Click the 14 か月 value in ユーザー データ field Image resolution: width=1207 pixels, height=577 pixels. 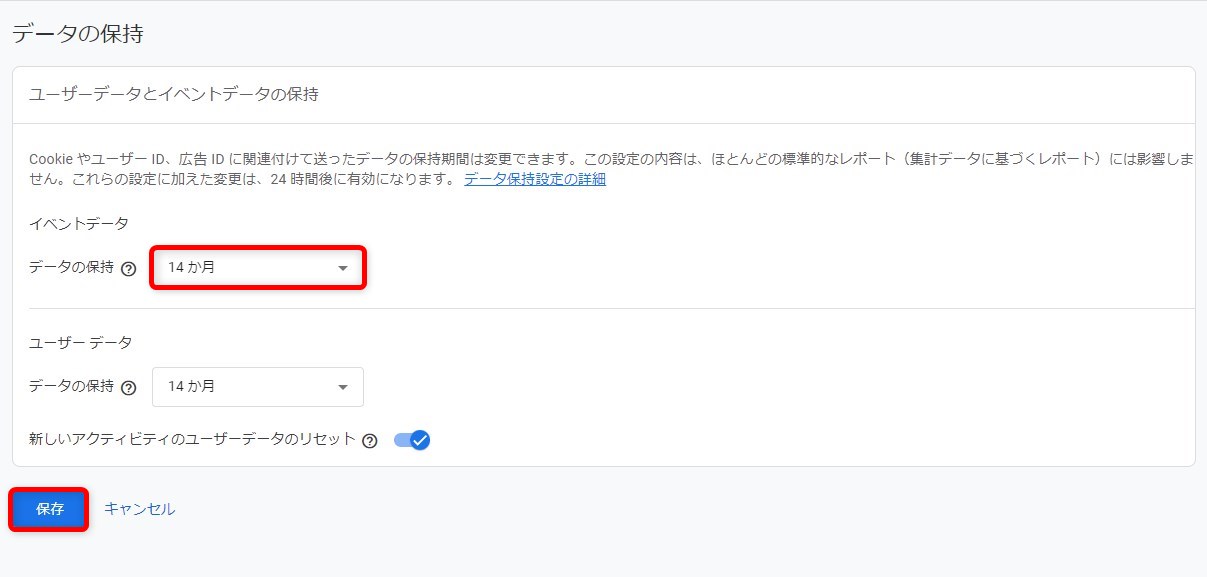tap(191, 387)
